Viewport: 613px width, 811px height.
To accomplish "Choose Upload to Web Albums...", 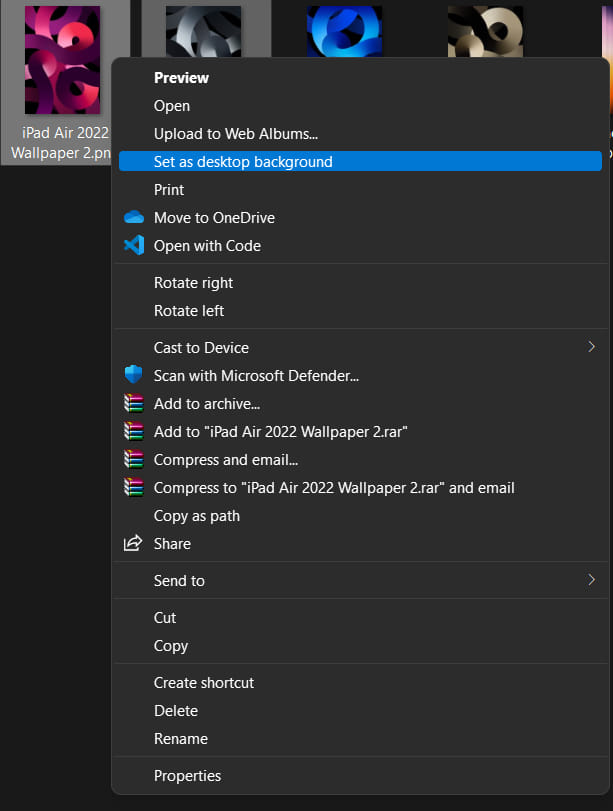I will (x=360, y=134).
